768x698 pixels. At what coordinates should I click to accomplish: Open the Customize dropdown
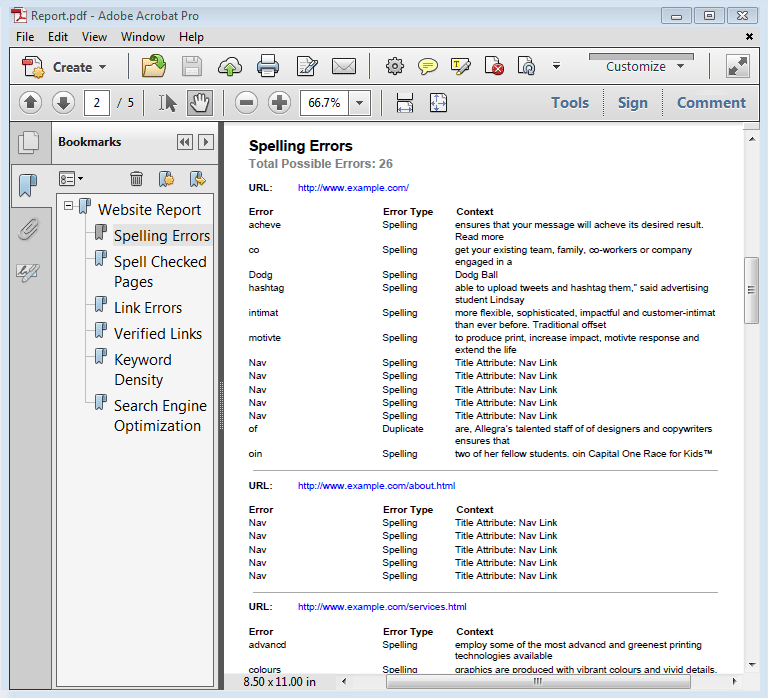click(x=645, y=67)
